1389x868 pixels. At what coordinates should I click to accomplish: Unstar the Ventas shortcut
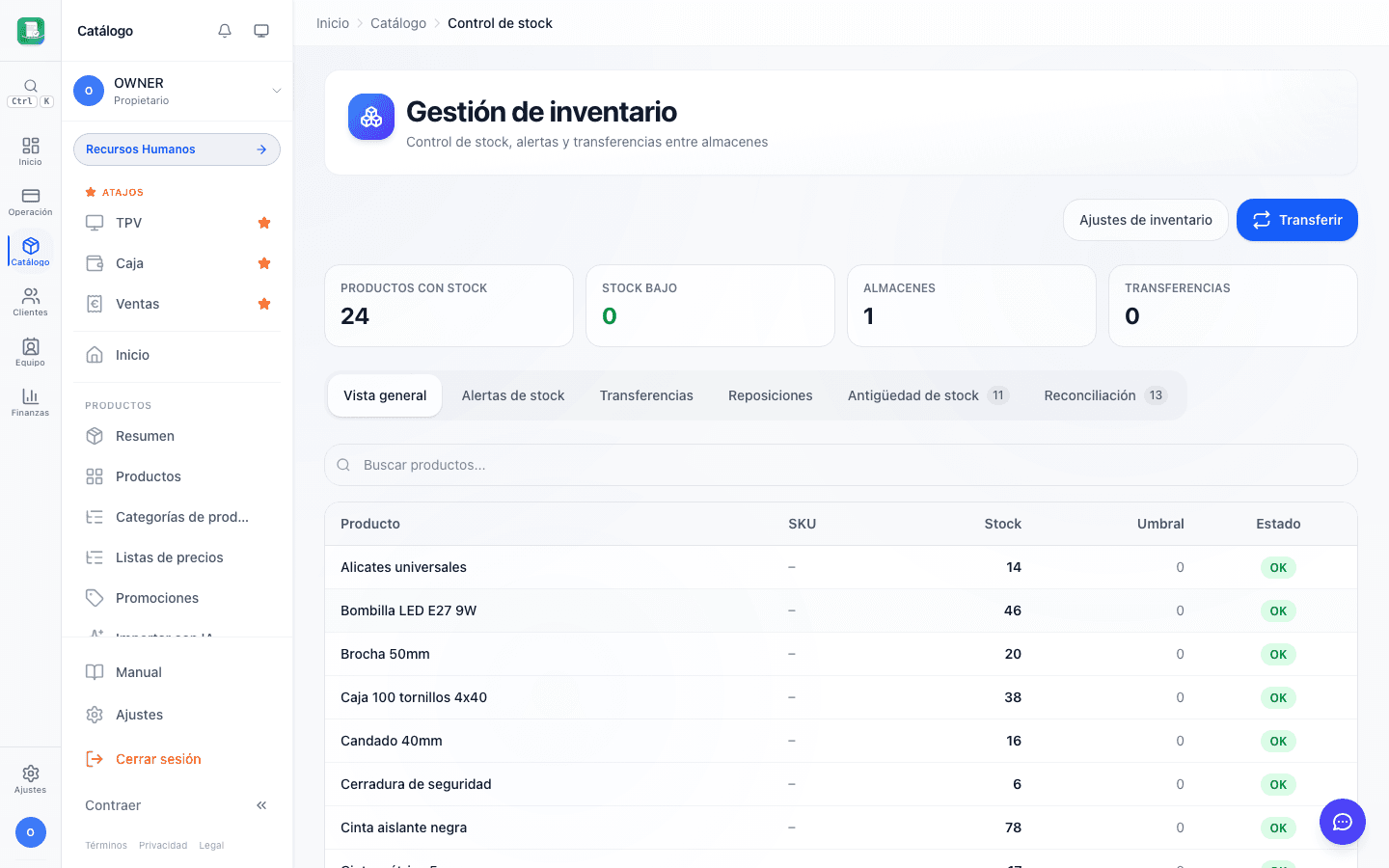[x=264, y=304]
